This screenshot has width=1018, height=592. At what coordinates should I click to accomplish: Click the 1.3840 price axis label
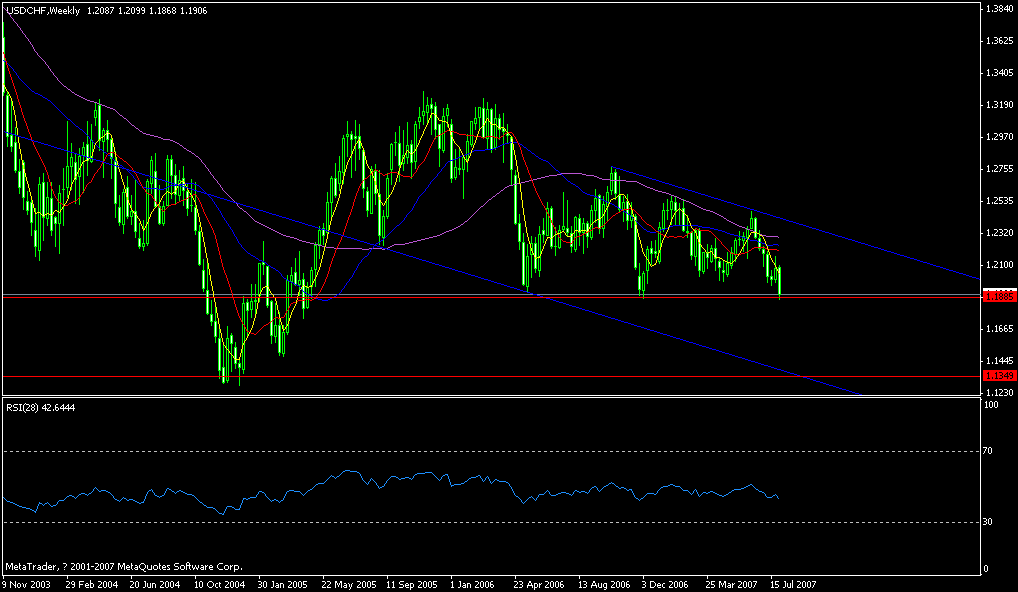point(999,8)
